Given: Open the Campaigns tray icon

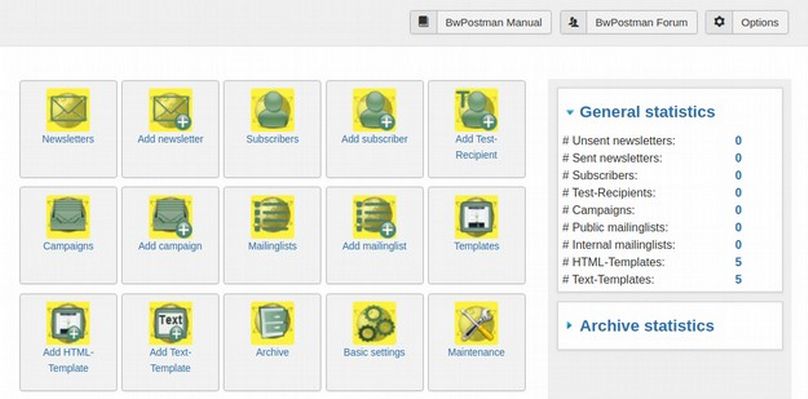Looking at the screenshot, I should coord(68,217).
